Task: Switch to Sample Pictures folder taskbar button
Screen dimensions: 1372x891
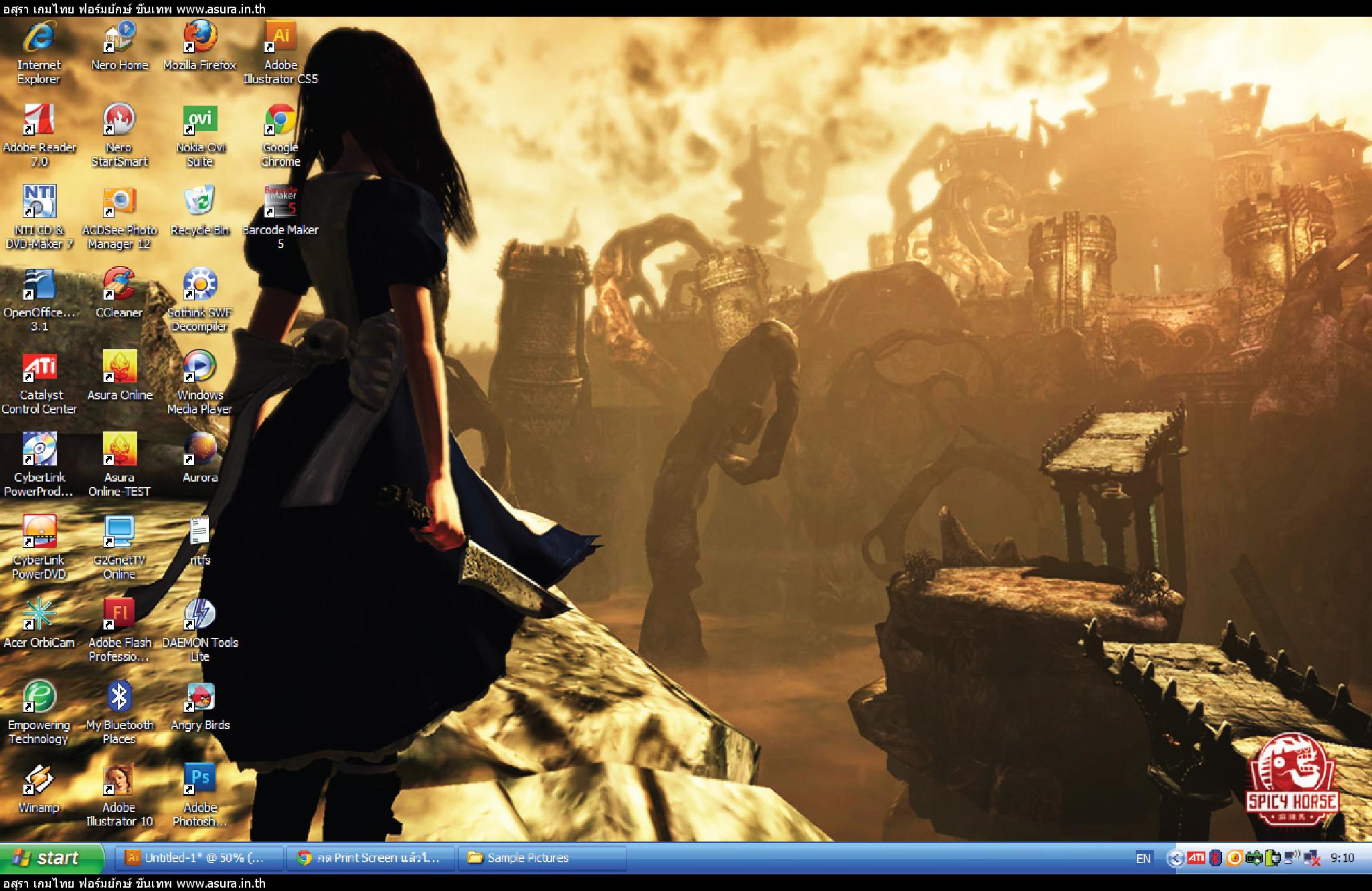Action: 543,858
